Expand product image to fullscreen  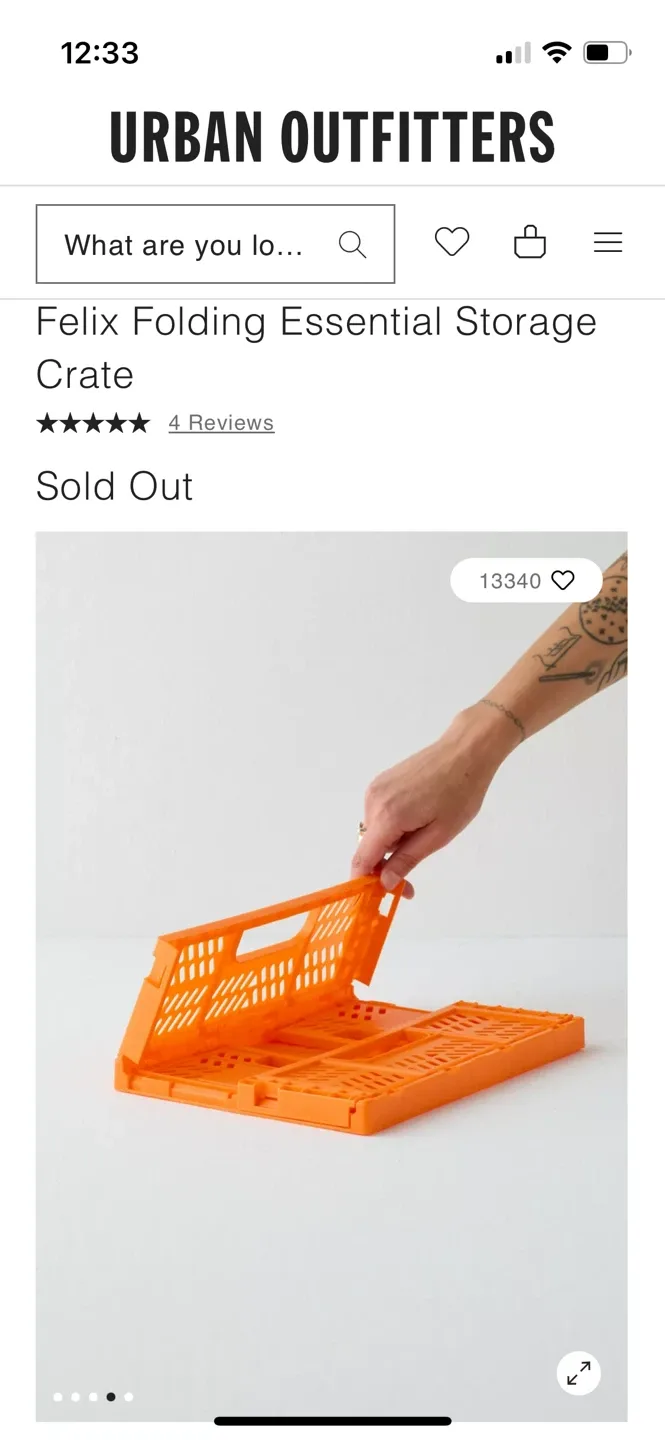click(579, 1373)
